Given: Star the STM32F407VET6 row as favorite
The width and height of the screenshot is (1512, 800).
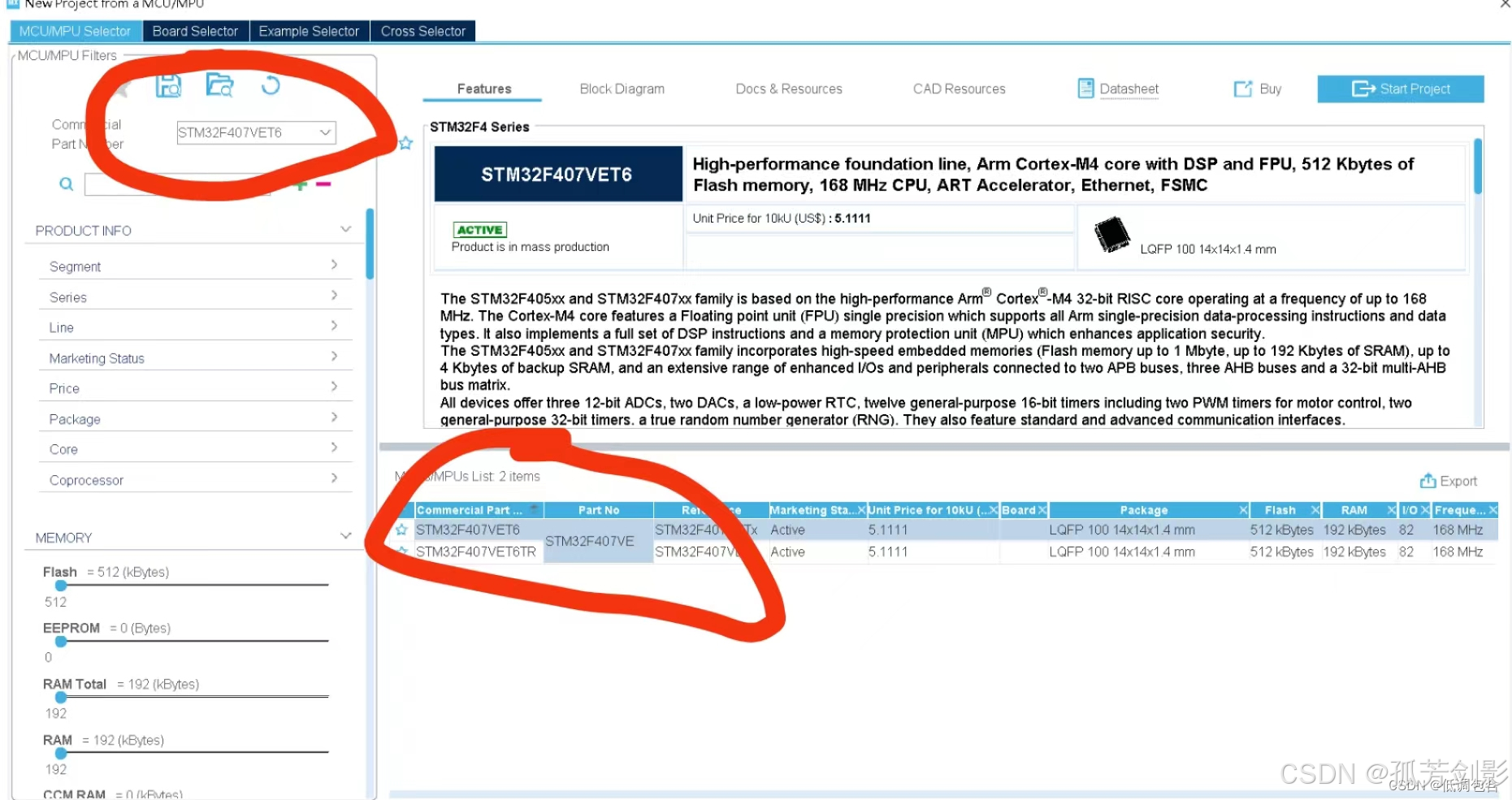Looking at the screenshot, I should click(x=401, y=530).
